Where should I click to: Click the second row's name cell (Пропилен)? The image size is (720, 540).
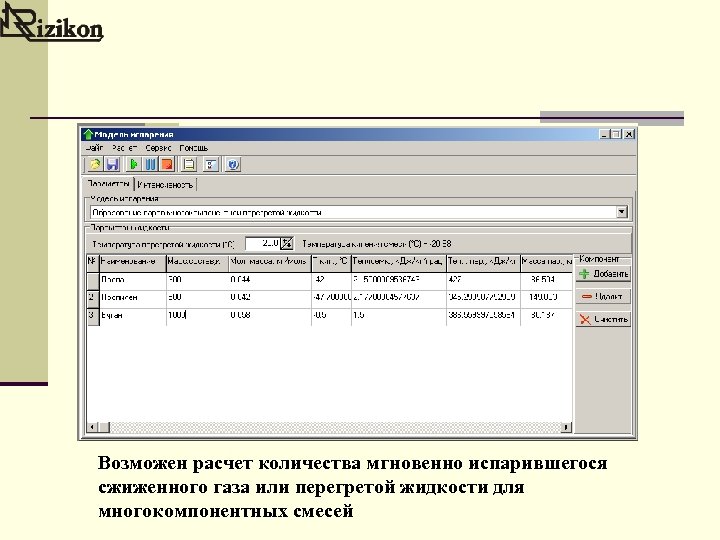tap(133, 299)
